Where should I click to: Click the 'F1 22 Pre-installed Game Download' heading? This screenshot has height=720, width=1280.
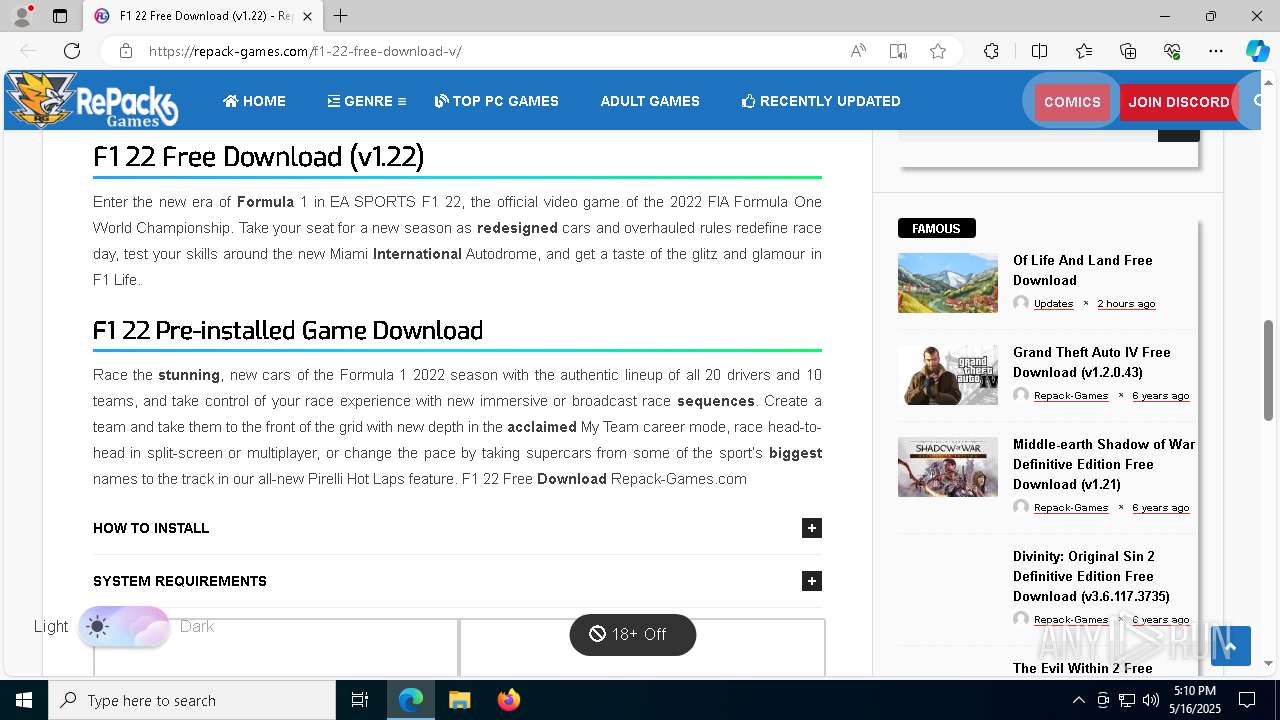(x=288, y=330)
